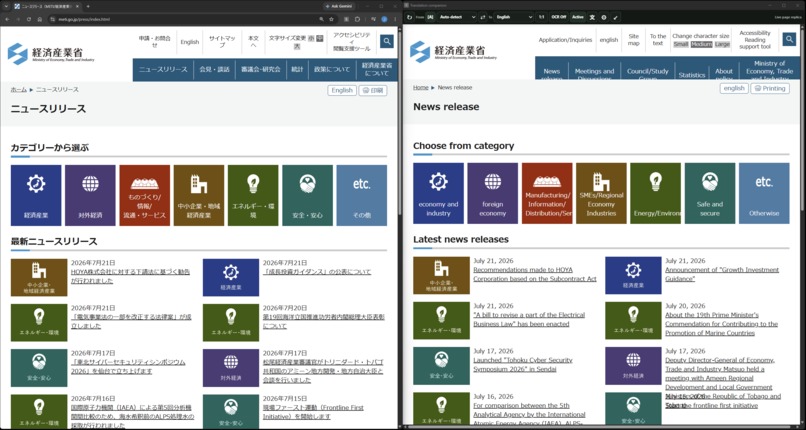Select 安全・安心 category tile
This screenshot has width=806, height=430.
coord(307,195)
